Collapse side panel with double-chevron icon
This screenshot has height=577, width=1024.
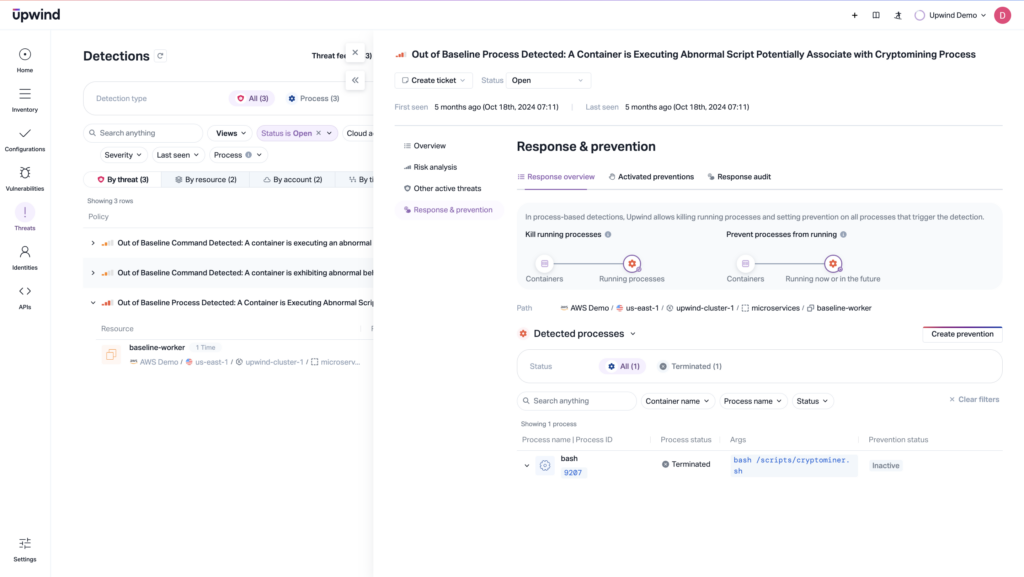355,80
